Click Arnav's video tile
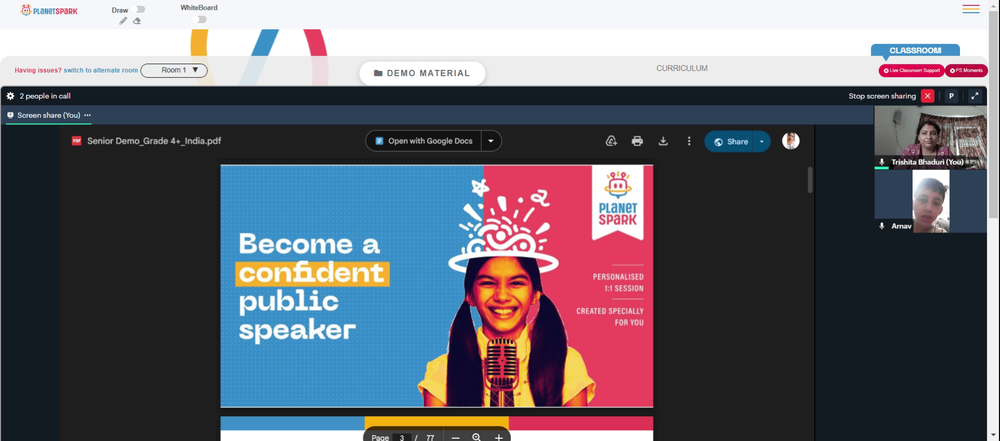This screenshot has width=1000, height=441. [x=930, y=201]
